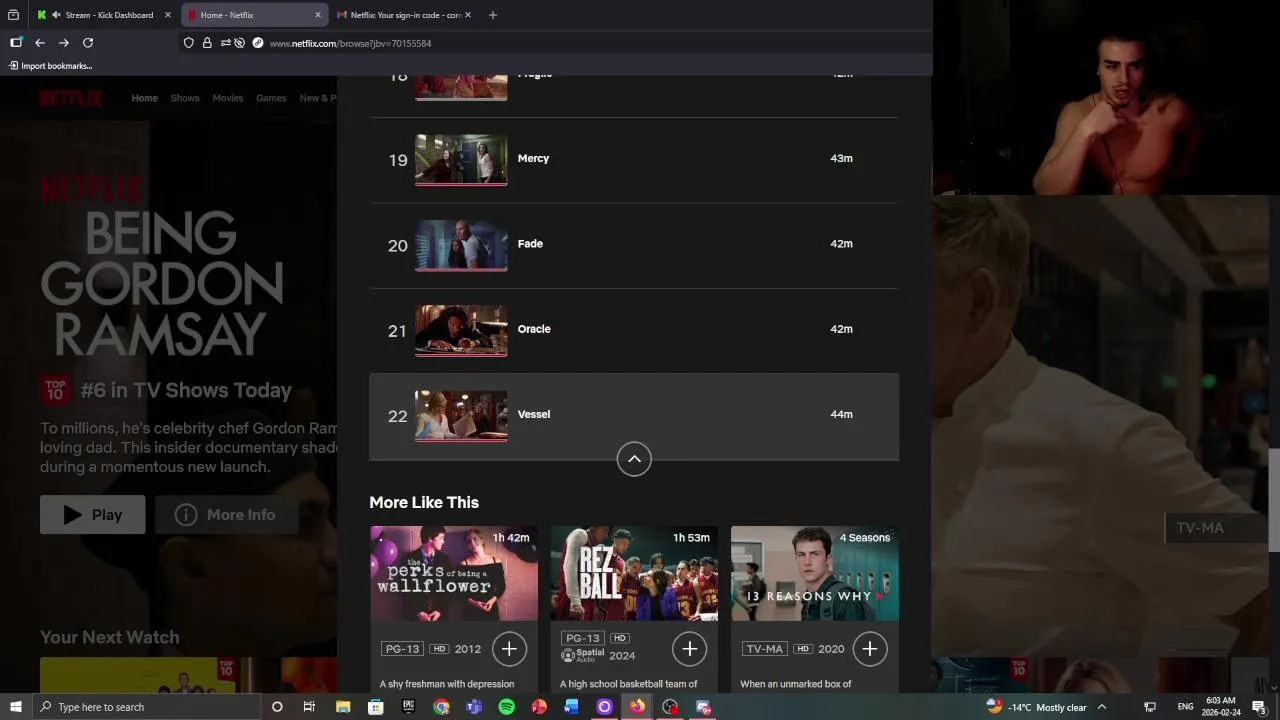Click the Type here to search box
This screenshot has height=720, width=1280.
(x=146, y=707)
